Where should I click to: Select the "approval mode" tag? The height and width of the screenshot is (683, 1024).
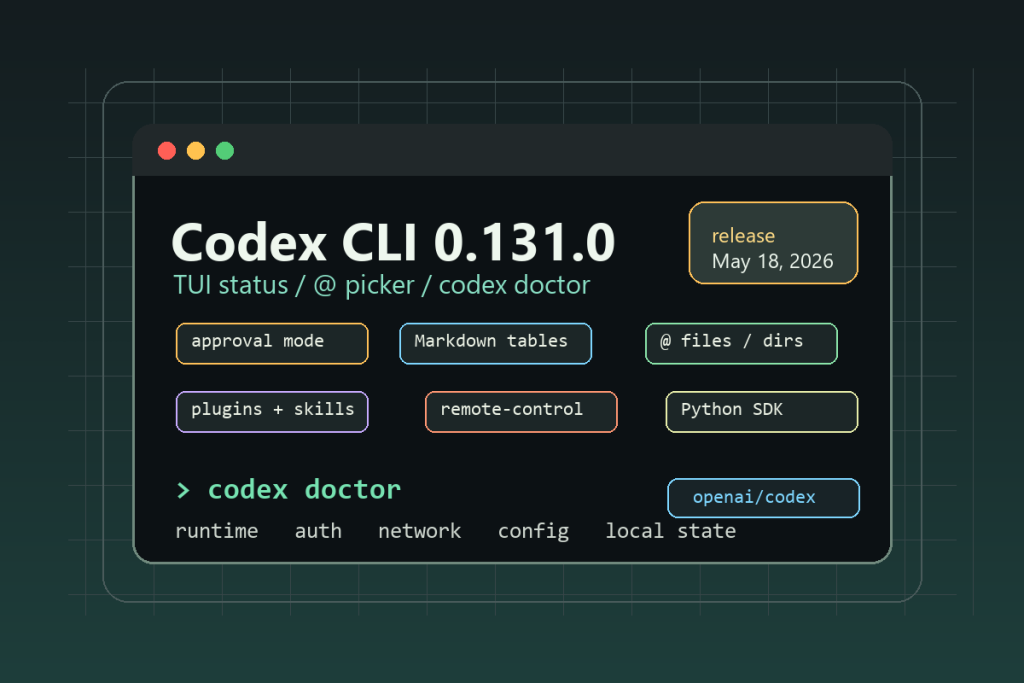point(272,343)
